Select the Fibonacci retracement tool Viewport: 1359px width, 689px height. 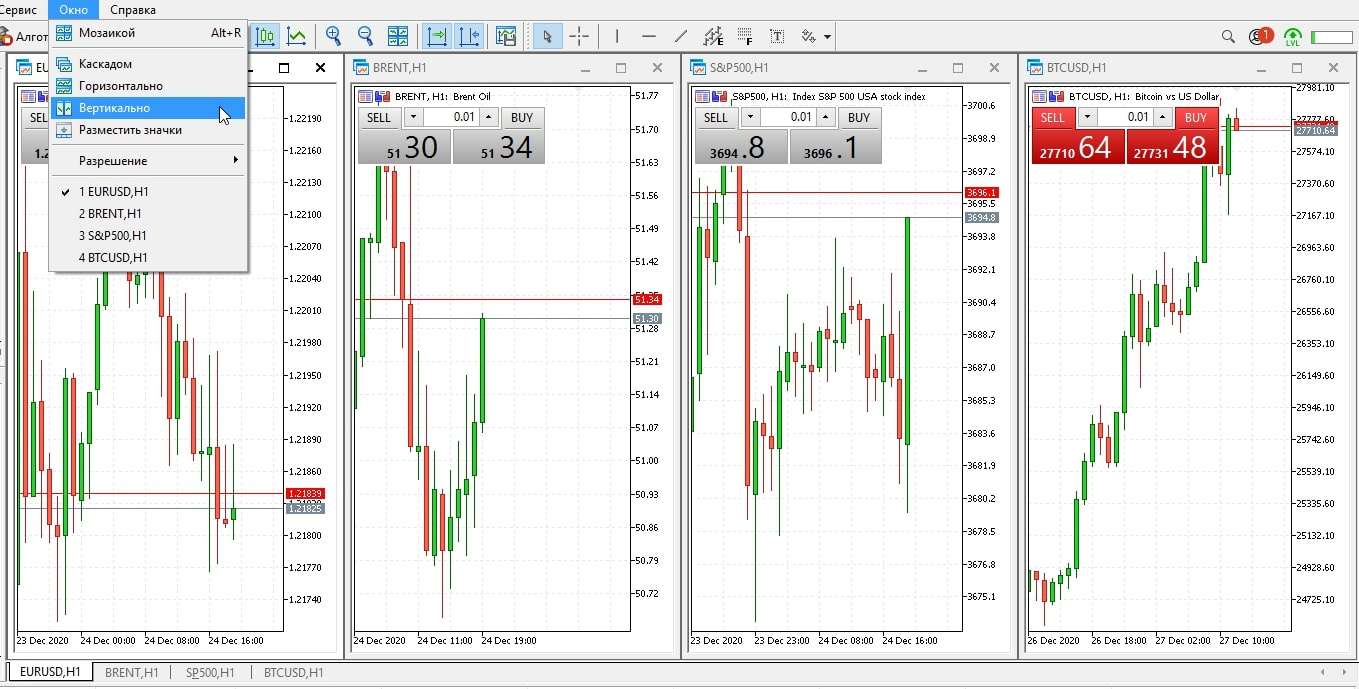[745, 37]
